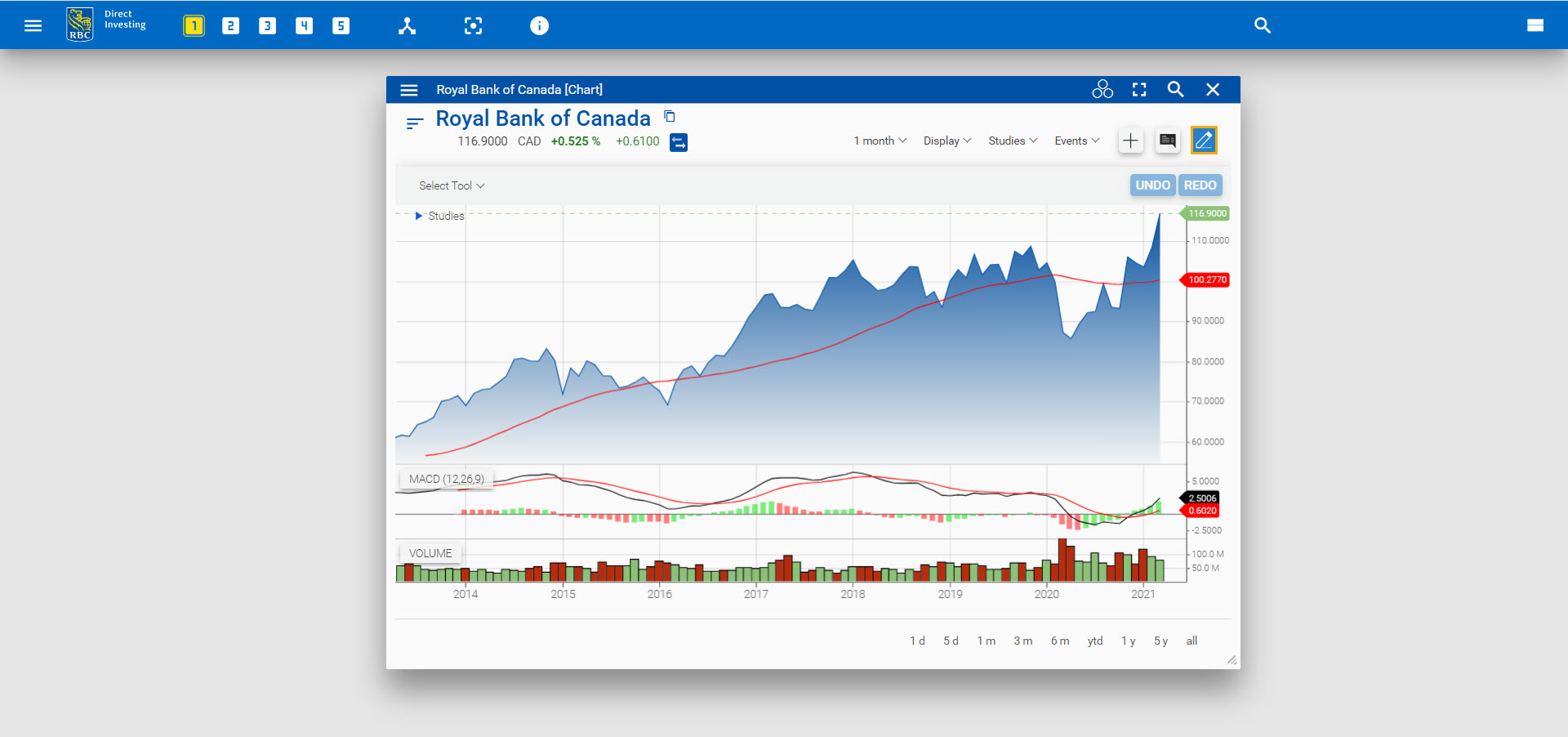The height and width of the screenshot is (737, 1568).
Task: Open the info icon in top bar
Action: [x=539, y=26]
